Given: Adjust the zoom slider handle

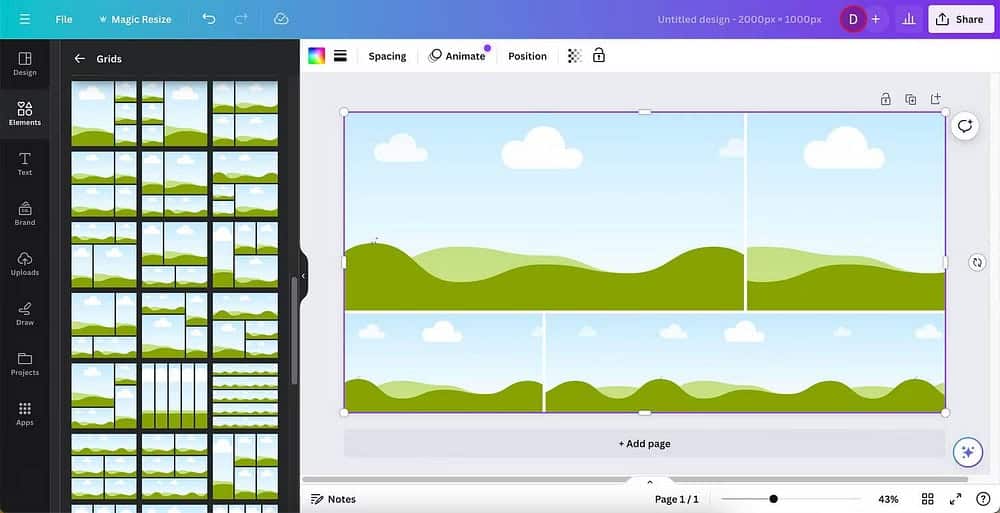Looking at the screenshot, I should pos(773,499).
